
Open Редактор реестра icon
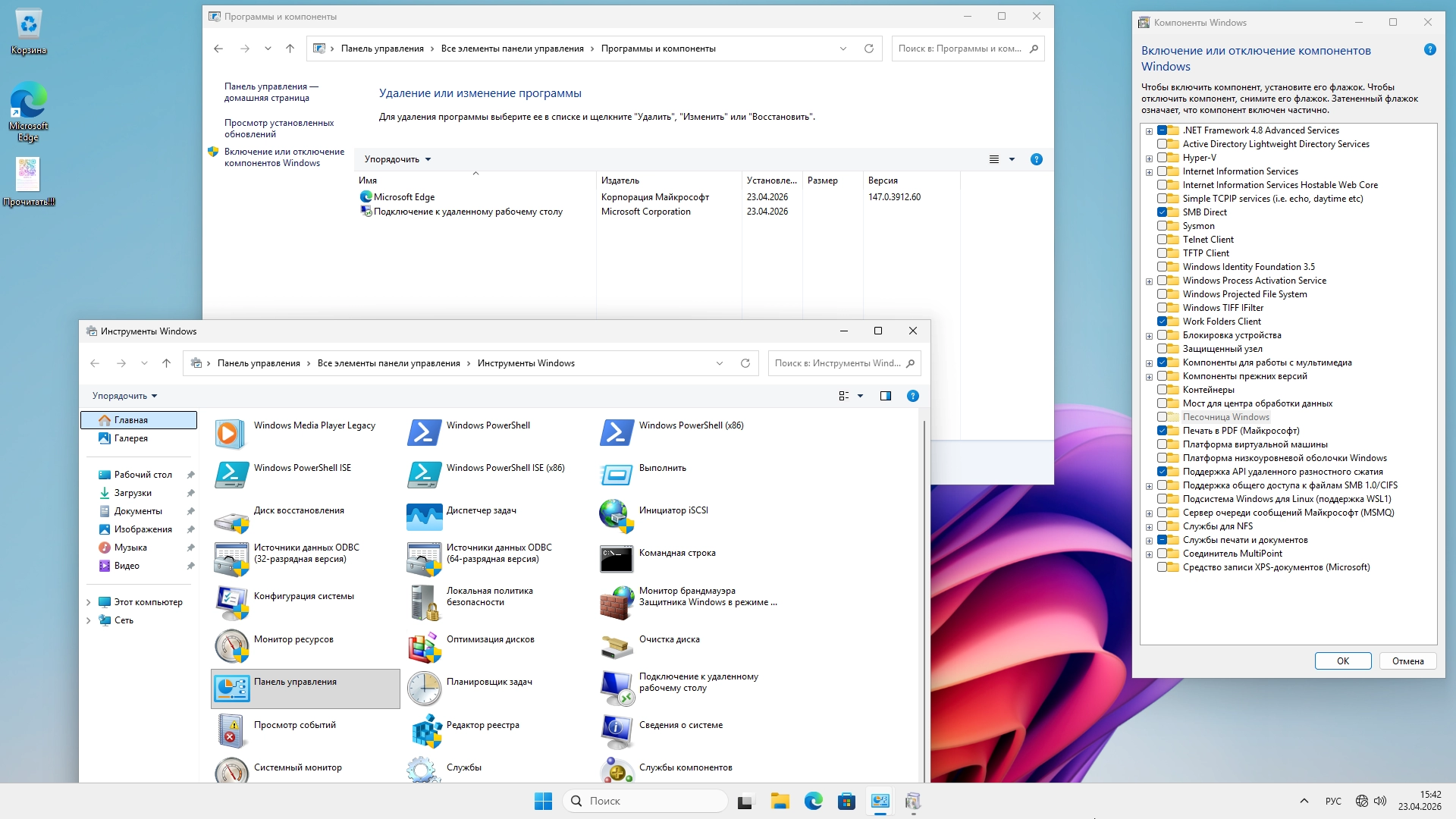424,731
